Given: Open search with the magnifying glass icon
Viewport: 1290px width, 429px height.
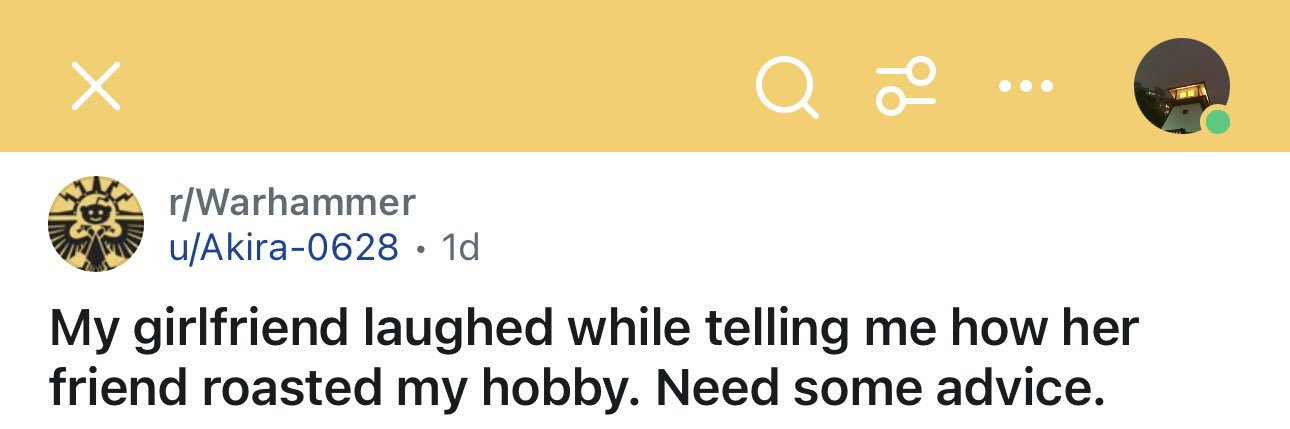Looking at the screenshot, I should (787, 87).
